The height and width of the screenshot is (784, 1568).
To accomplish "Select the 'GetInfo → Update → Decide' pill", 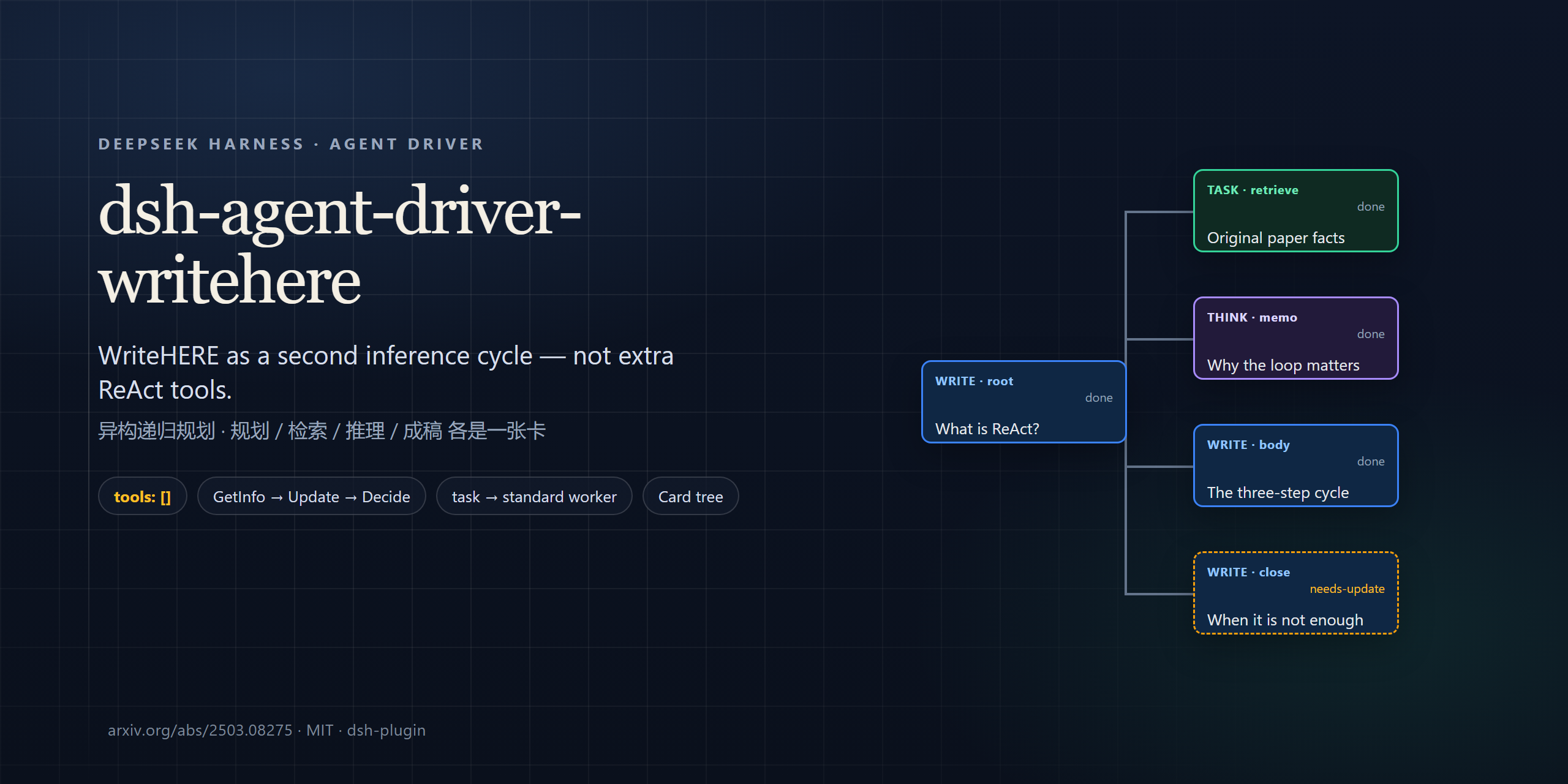I will coord(311,496).
